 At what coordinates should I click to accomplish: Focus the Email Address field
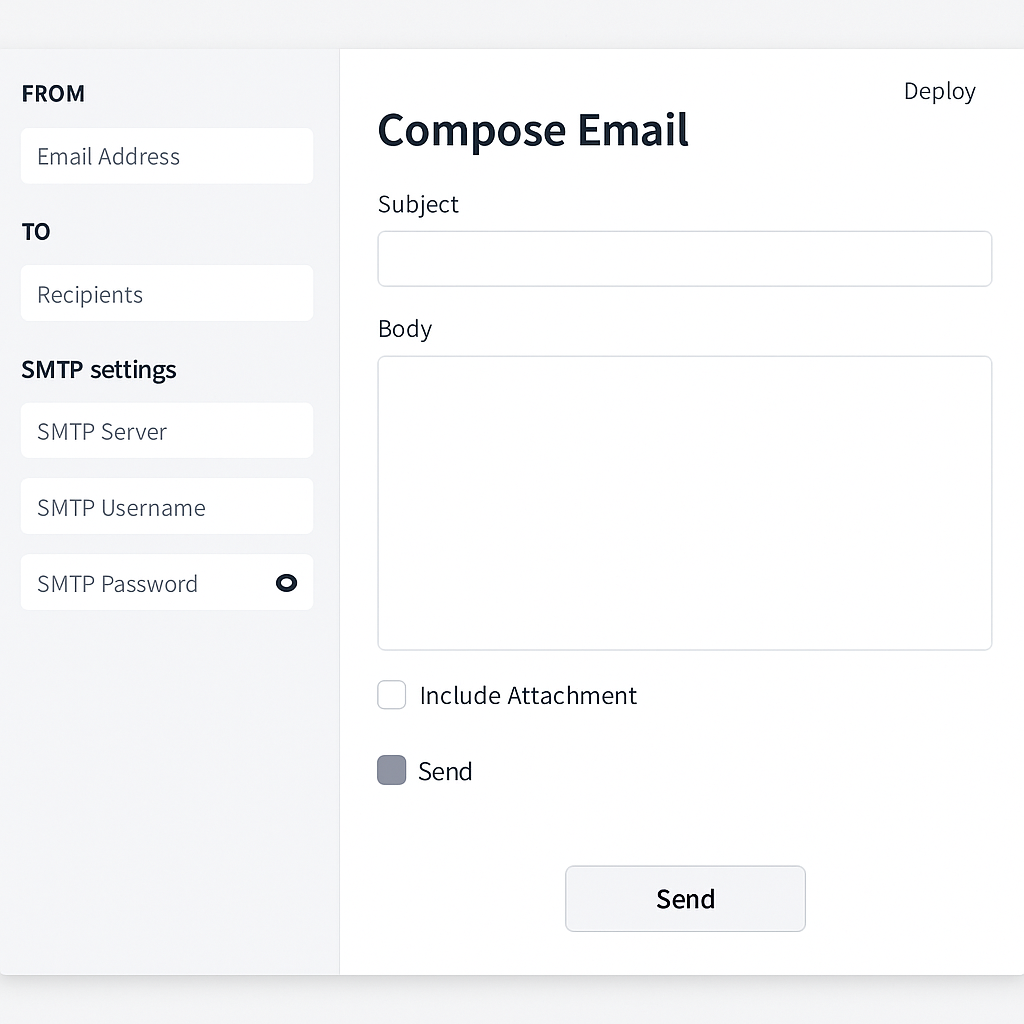click(x=166, y=156)
